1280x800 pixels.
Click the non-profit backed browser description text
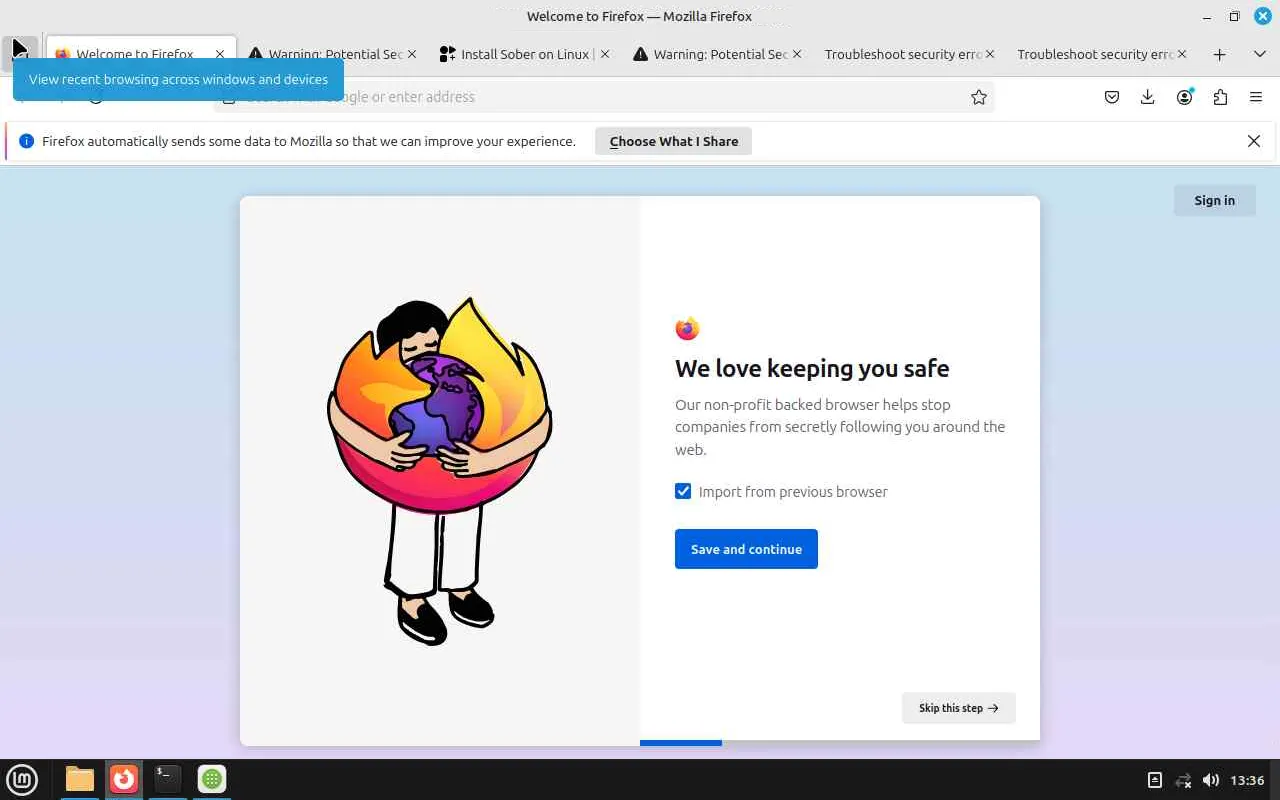point(840,427)
